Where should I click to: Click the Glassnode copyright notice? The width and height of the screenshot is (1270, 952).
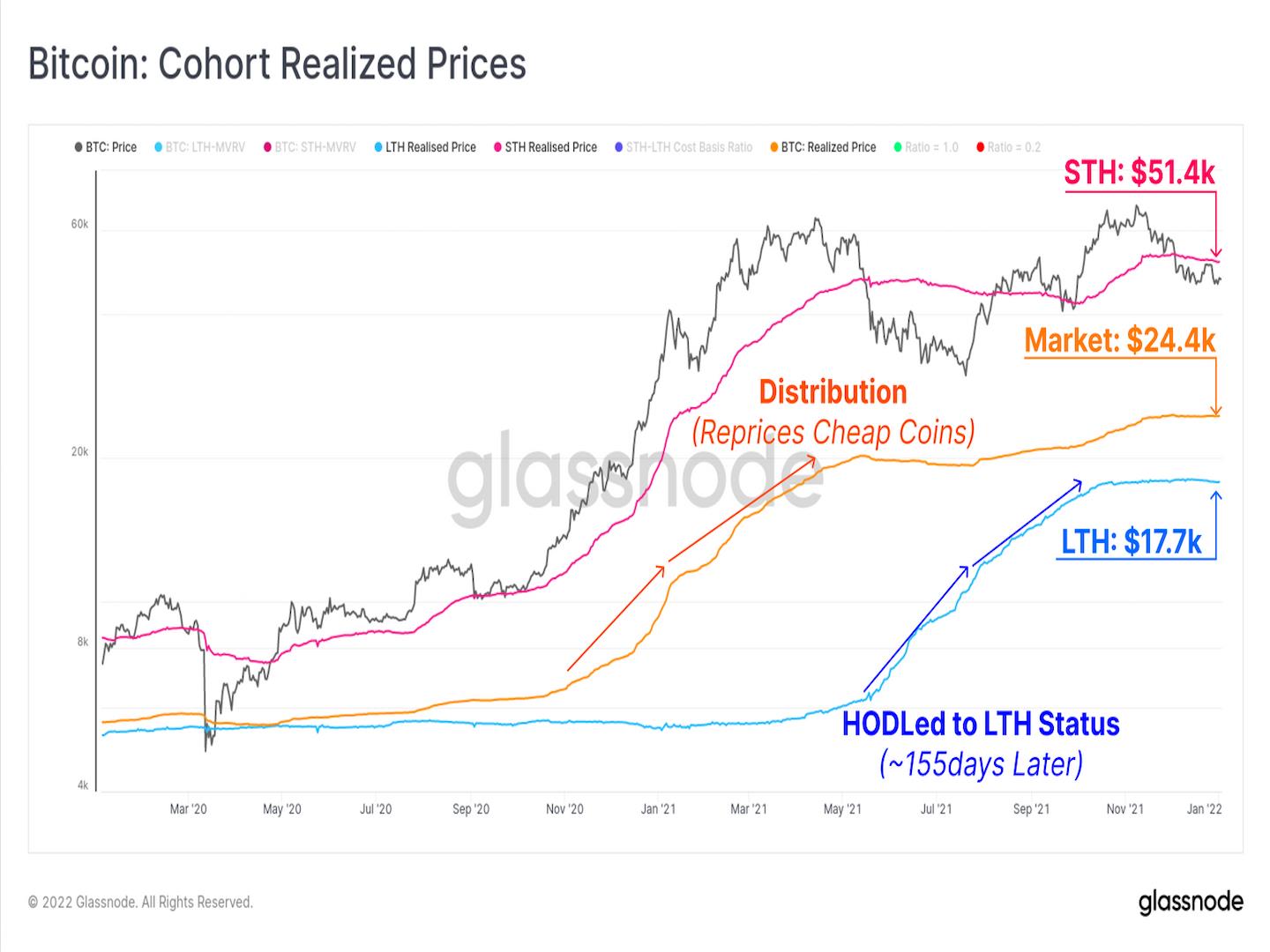point(140,903)
